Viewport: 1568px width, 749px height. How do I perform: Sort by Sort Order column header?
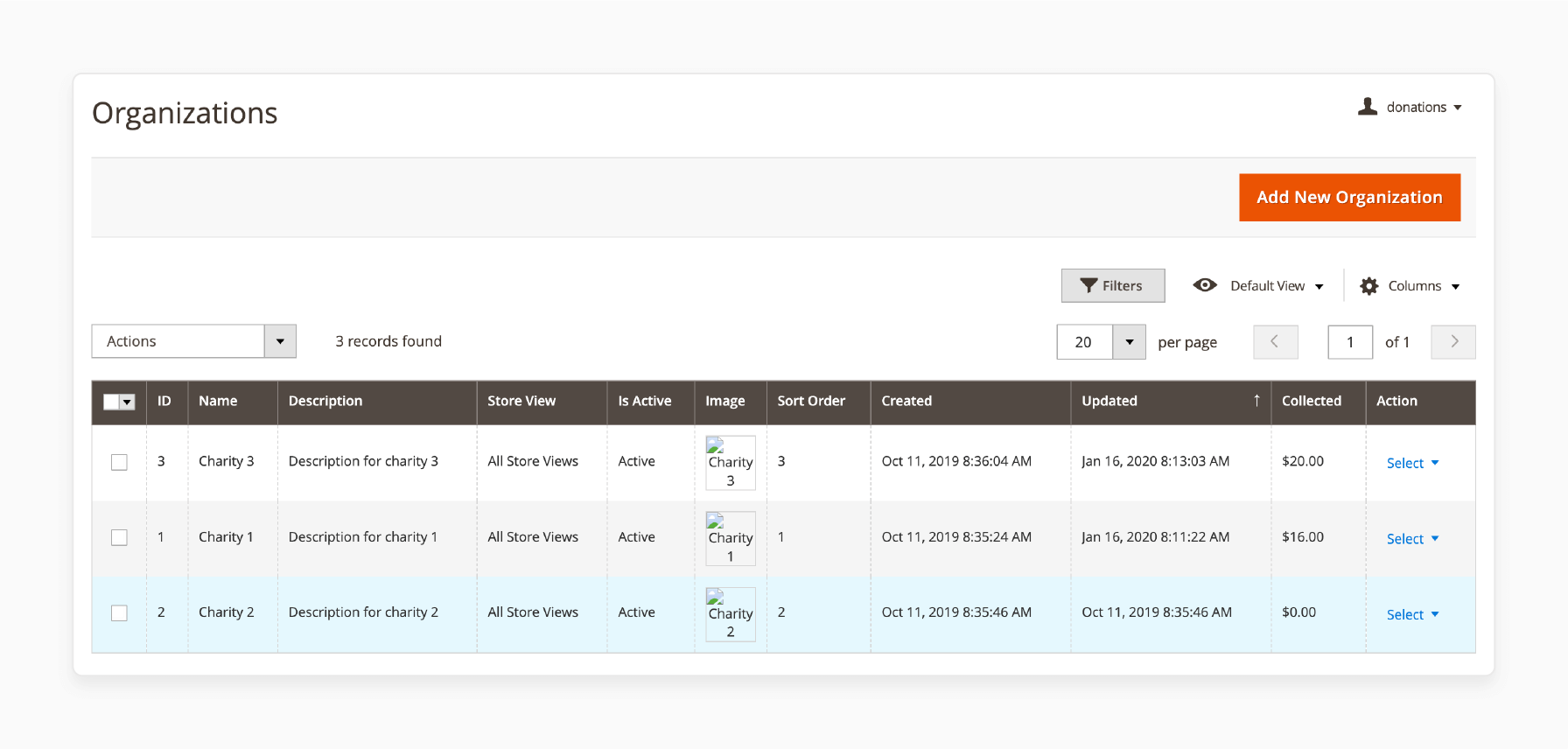point(818,402)
